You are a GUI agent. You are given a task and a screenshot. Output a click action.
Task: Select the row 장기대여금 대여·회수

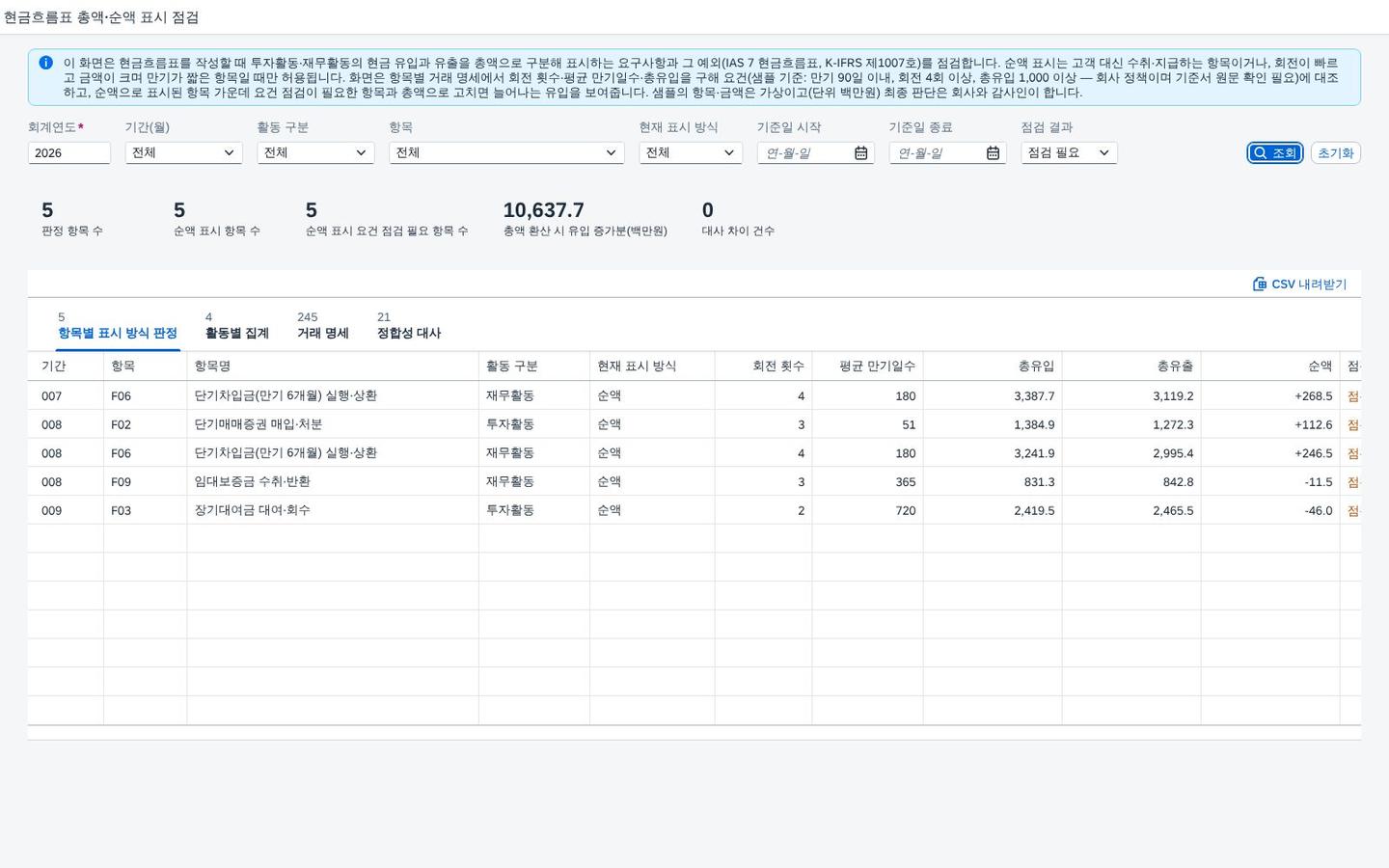point(694,510)
